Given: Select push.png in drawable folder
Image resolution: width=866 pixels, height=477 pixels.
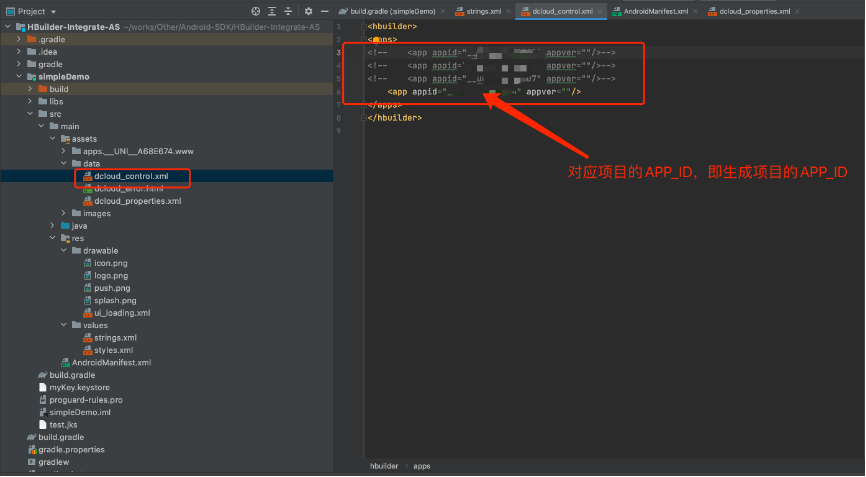Looking at the screenshot, I should pyautogui.click(x=112, y=288).
